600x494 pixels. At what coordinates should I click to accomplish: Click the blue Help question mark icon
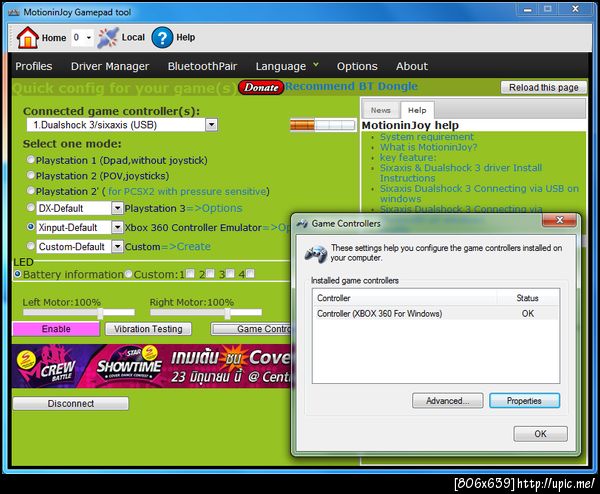pyautogui.click(x=162, y=37)
